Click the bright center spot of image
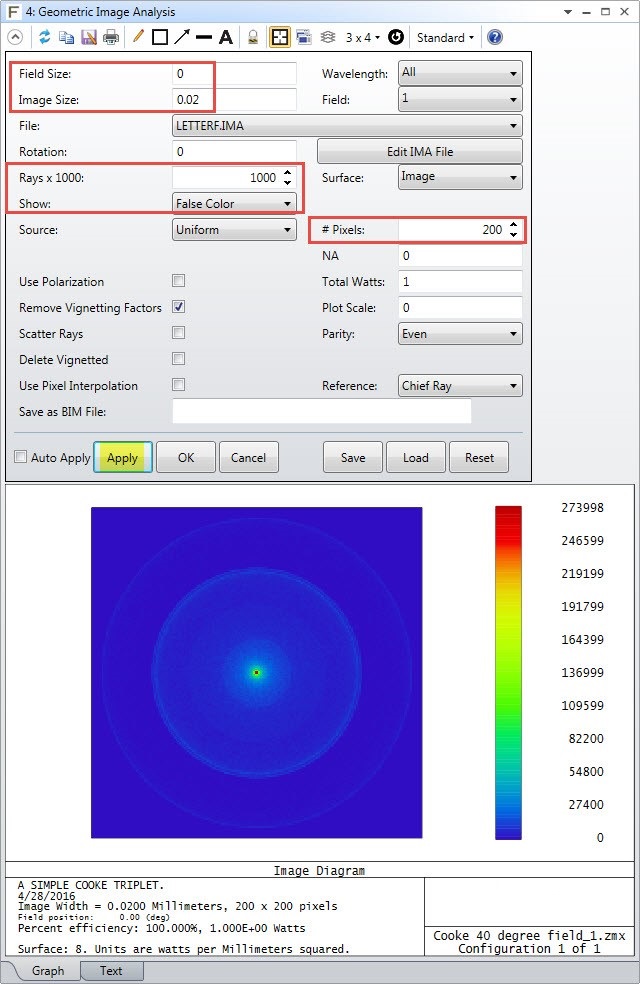Screen dimensions: 640x984 tap(256, 672)
